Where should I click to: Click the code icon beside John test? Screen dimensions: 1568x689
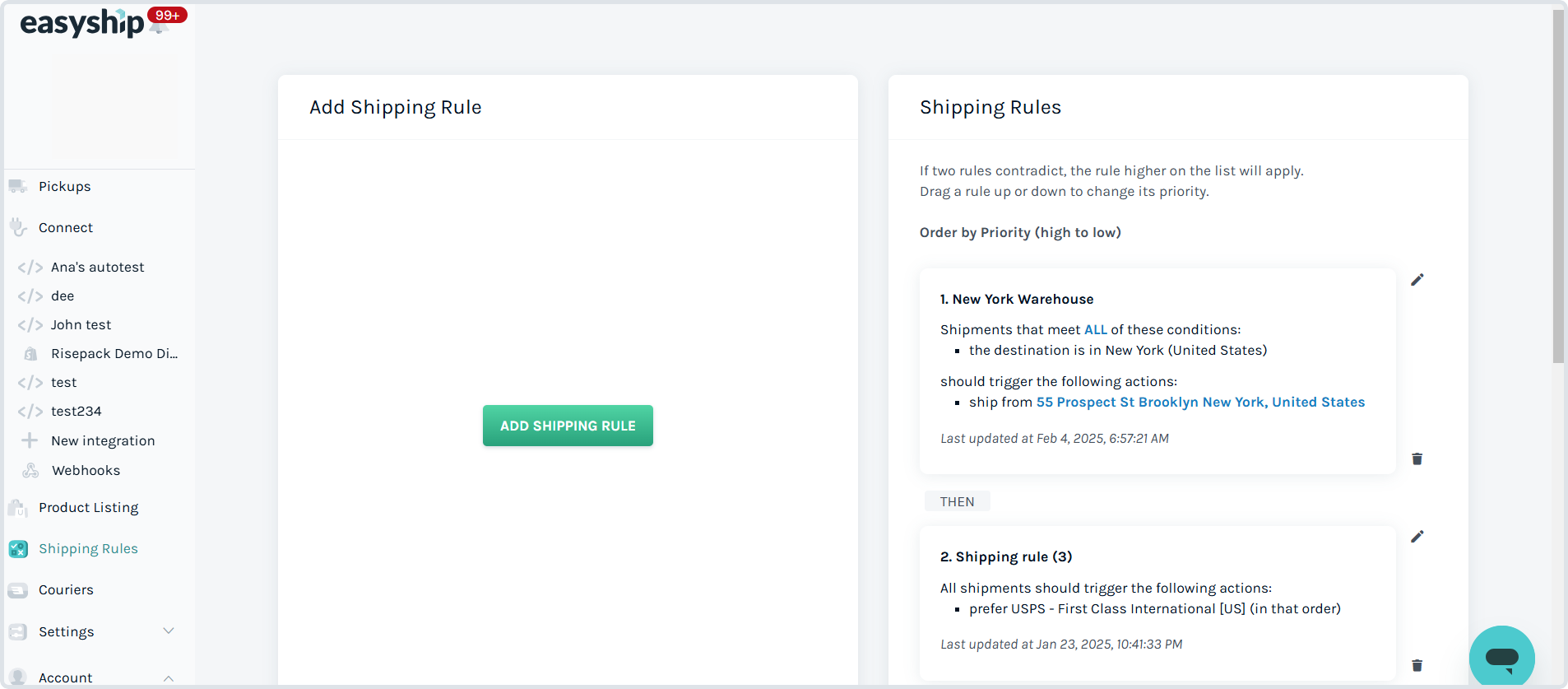pos(30,325)
